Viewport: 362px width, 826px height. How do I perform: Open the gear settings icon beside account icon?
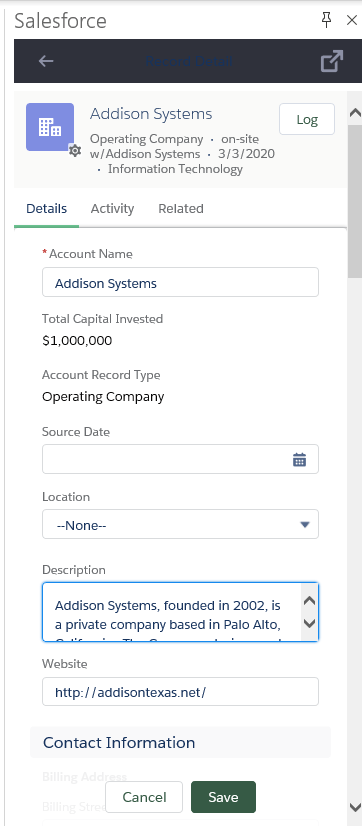pyautogui.click(x=75, y=151)
